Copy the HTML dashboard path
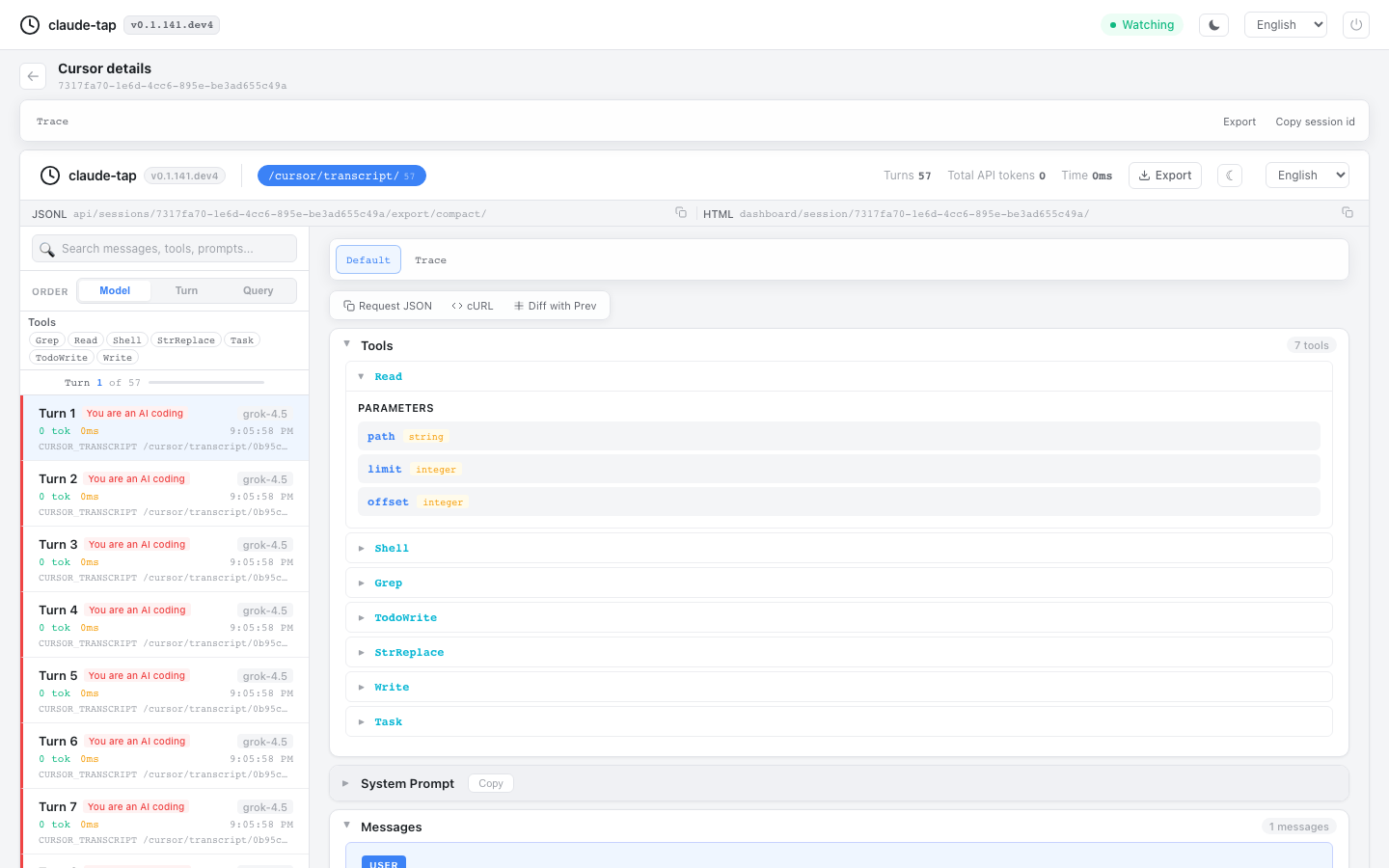1389x868 pixels. [1348, 213]
